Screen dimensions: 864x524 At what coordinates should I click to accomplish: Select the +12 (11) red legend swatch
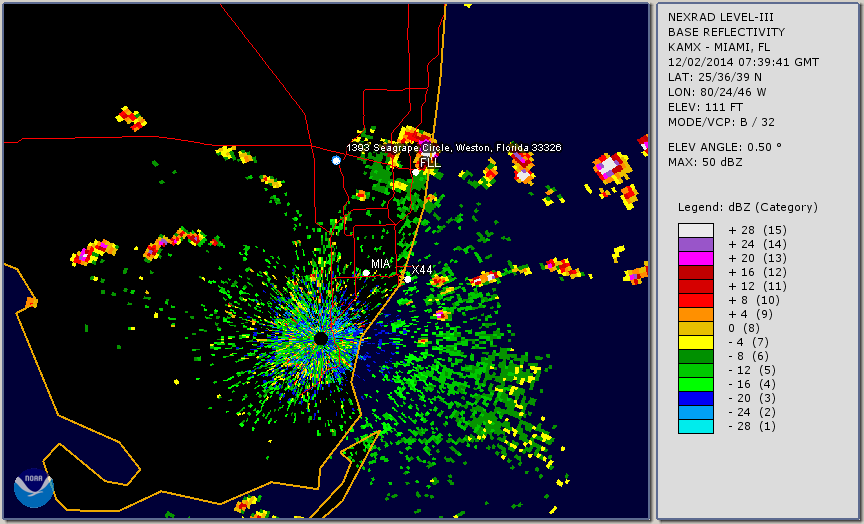[x=696, y=287]
